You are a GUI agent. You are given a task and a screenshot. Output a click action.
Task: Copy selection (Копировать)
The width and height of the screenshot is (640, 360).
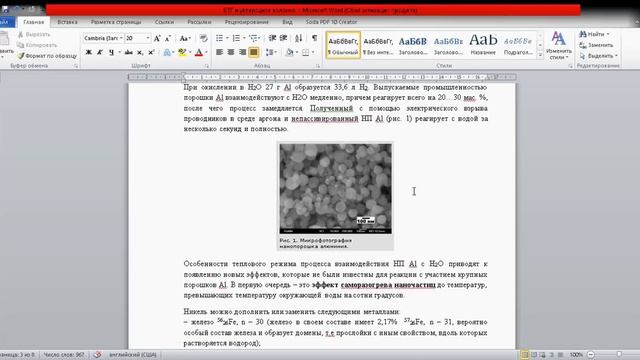[38, 45]
